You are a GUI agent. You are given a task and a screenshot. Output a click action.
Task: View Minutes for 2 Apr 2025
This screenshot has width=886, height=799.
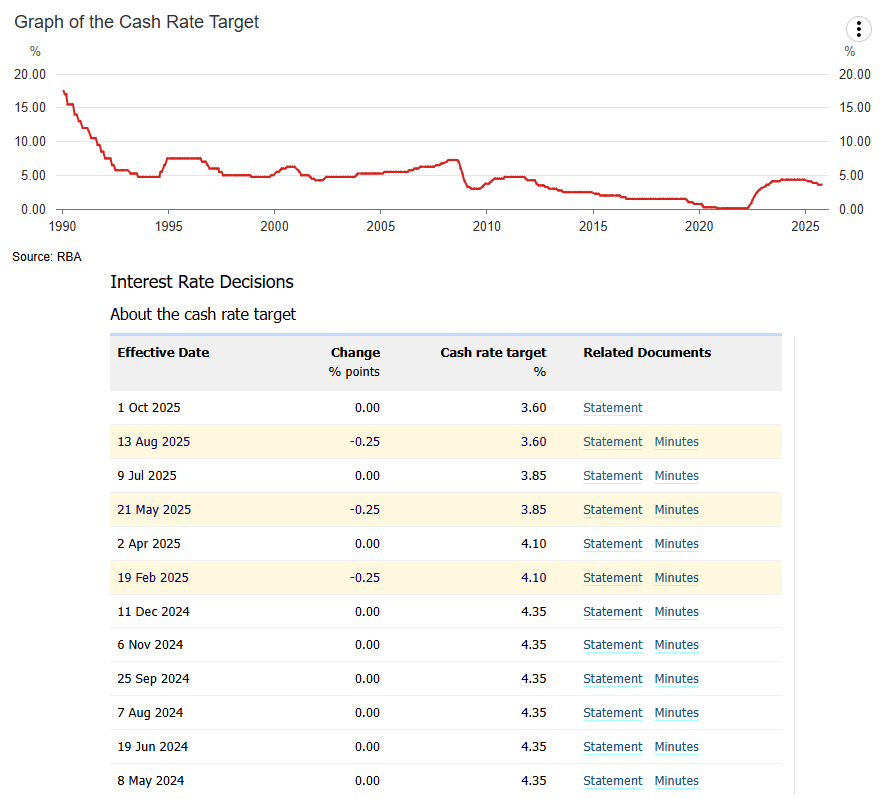(x=676, y=544)
